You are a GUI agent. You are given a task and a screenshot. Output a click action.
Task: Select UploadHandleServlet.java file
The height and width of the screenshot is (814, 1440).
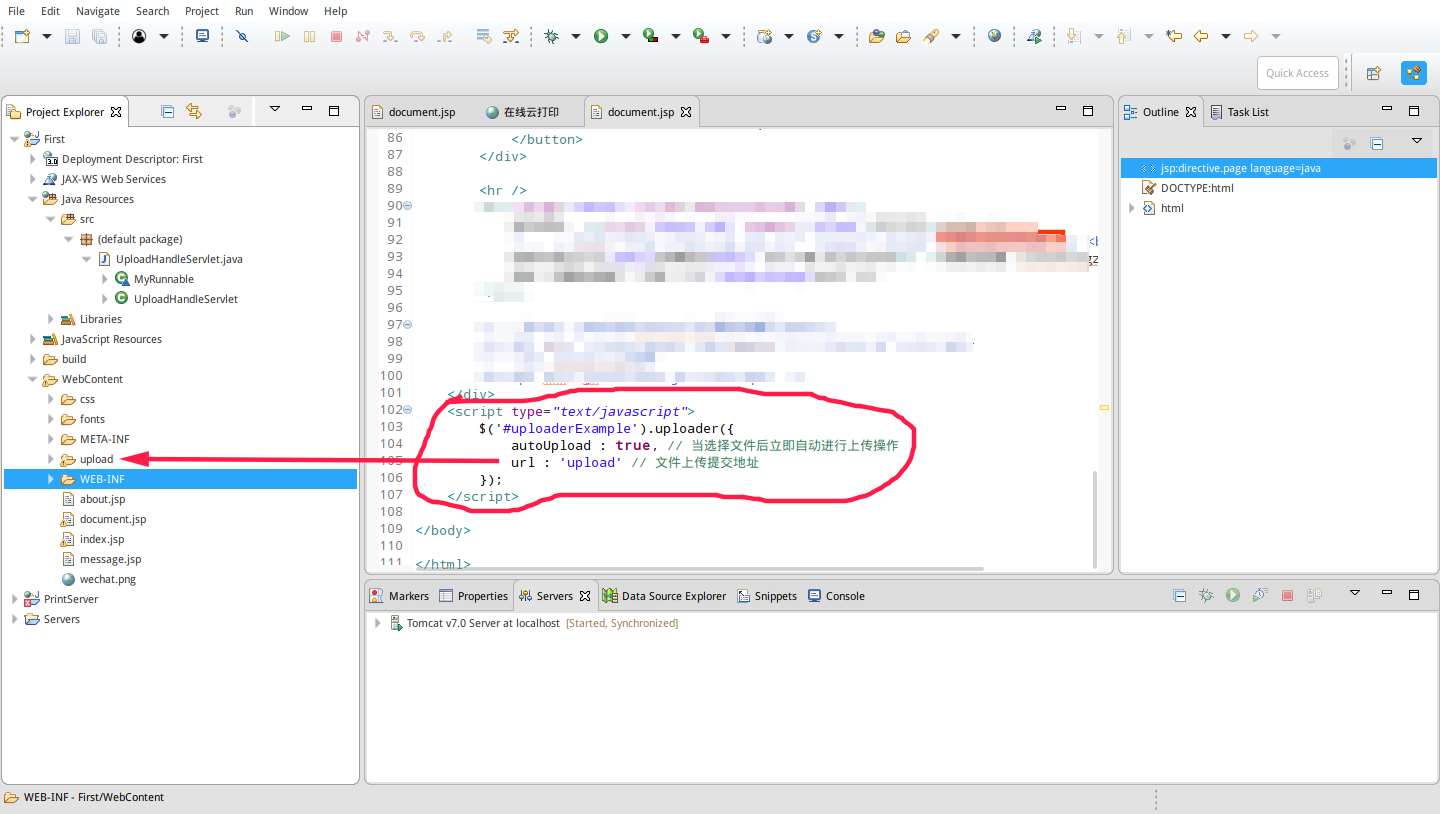tap(178, 259)
